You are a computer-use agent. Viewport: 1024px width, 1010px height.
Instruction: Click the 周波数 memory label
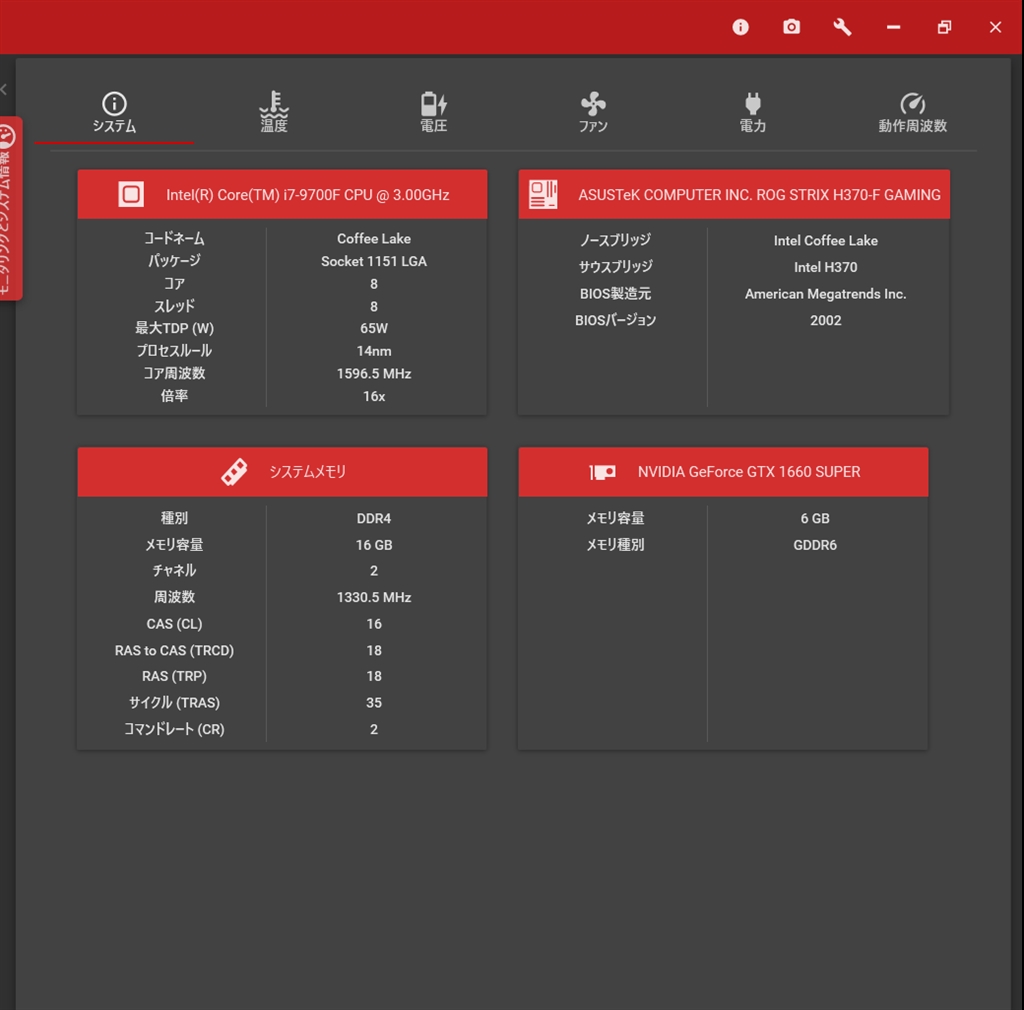174,597
